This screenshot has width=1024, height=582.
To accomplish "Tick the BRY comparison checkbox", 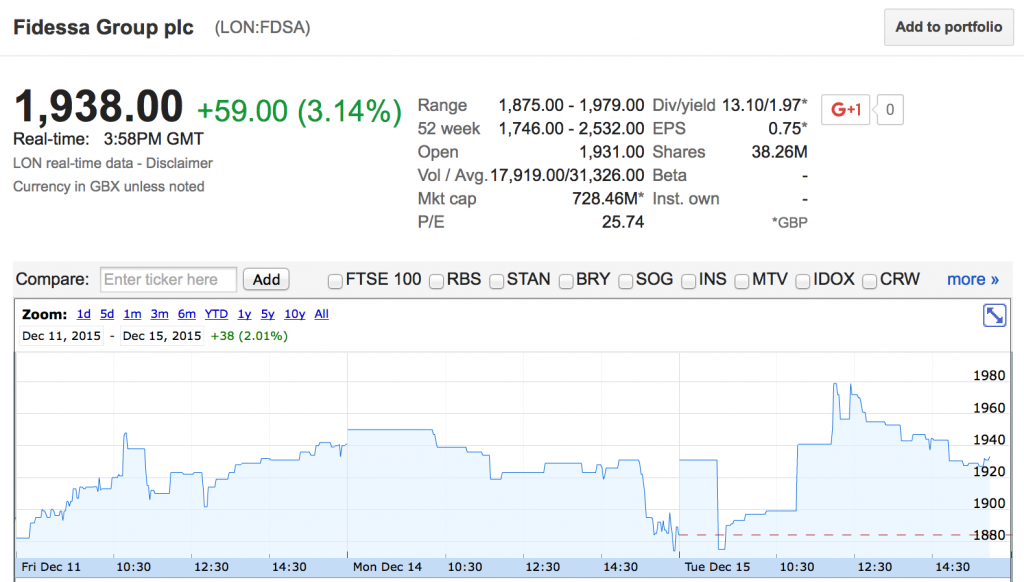I will (x=566, y=281).
